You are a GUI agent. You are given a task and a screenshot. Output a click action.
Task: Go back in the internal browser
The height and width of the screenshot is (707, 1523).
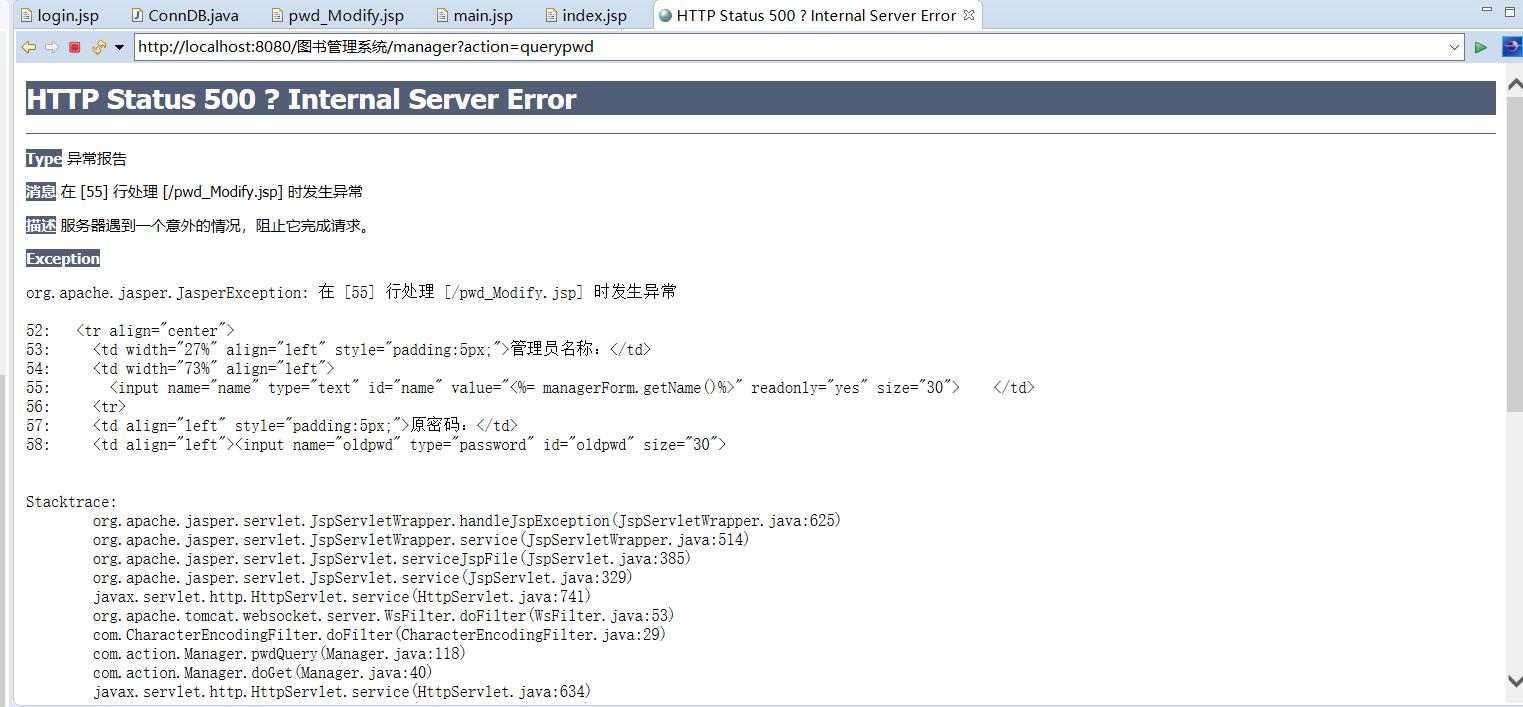coord(29,47)
